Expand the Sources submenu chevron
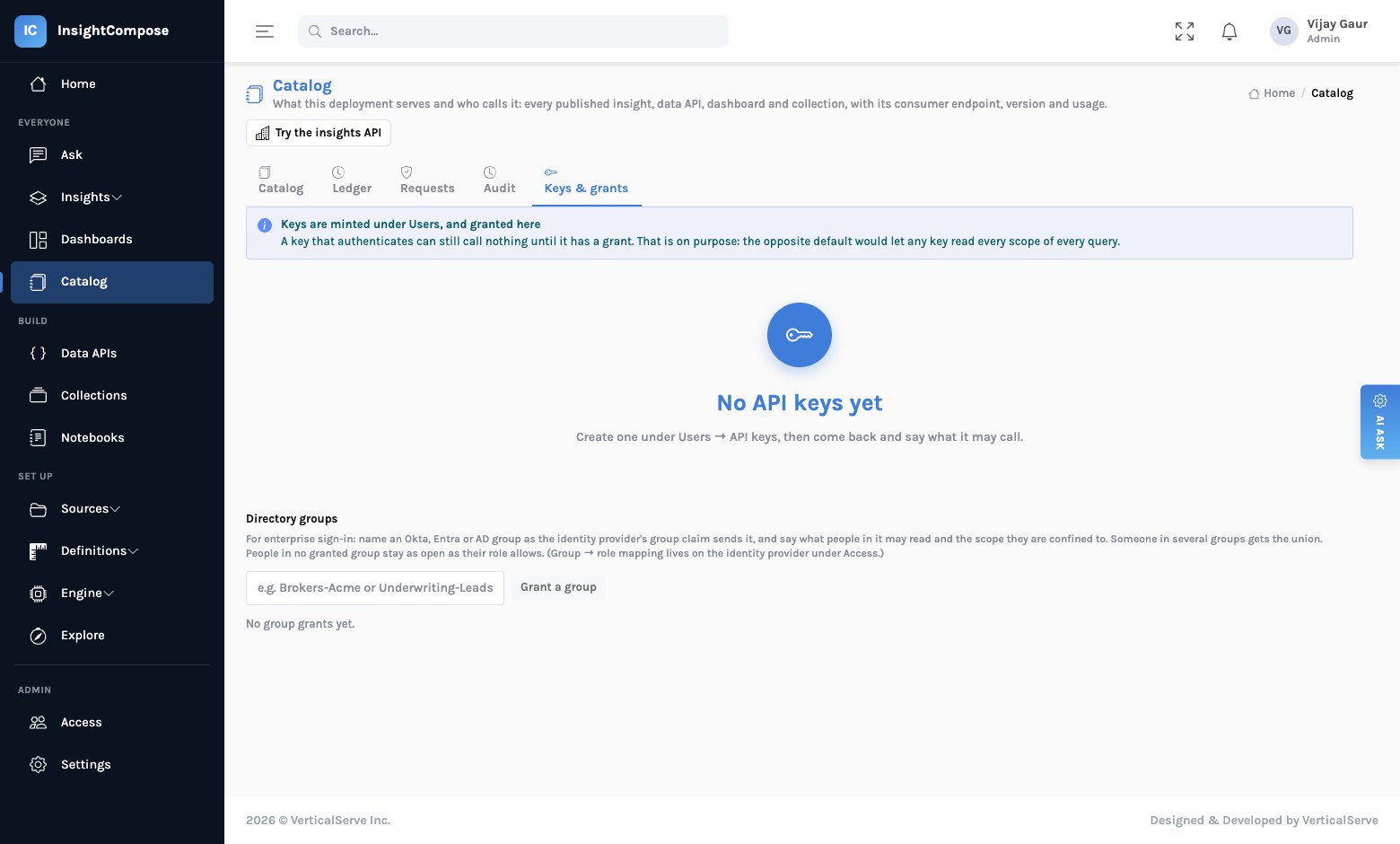Screen dimensions: 1400x844 [115, 509]
